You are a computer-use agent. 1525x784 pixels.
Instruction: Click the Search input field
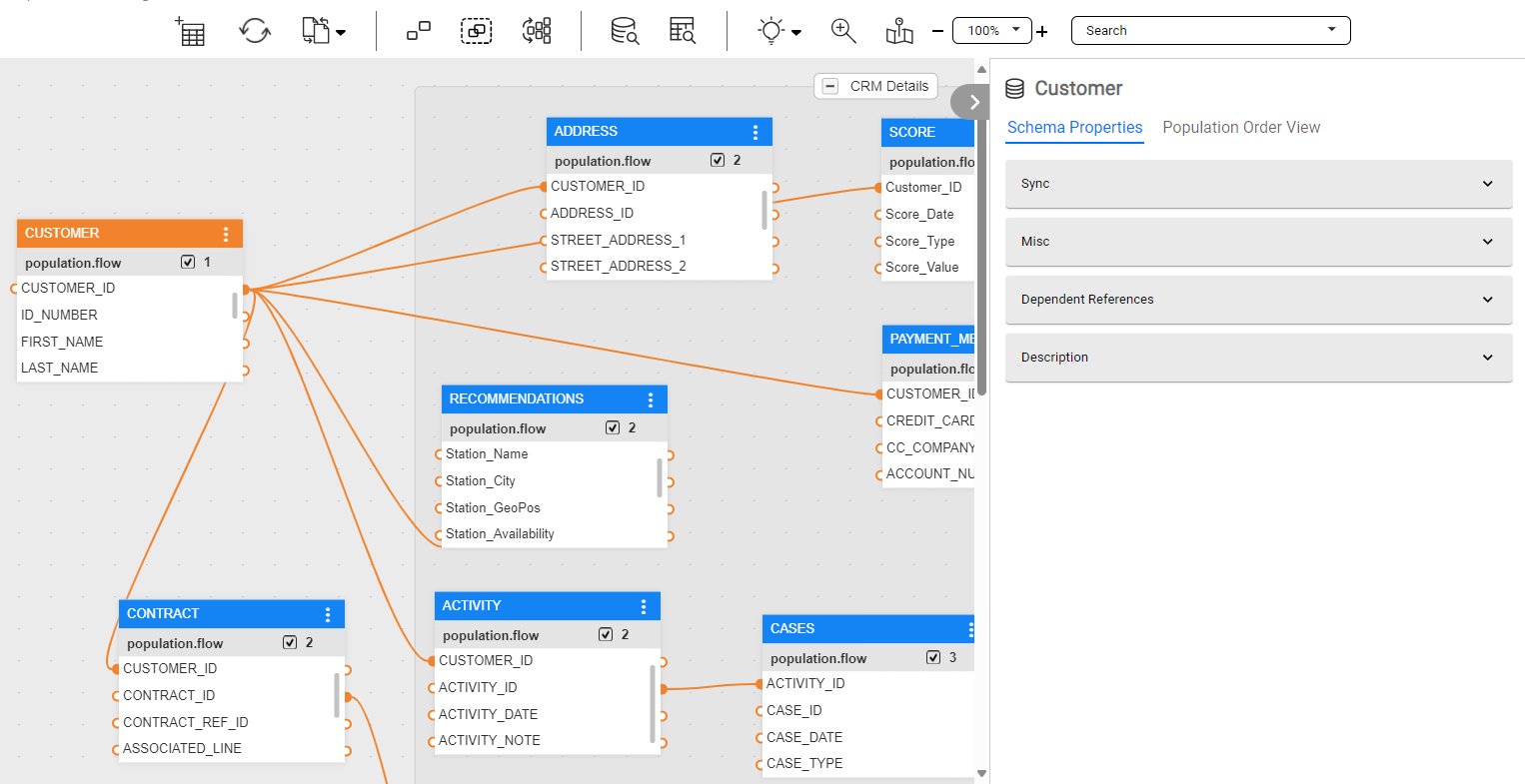[x=1199, y=31]
